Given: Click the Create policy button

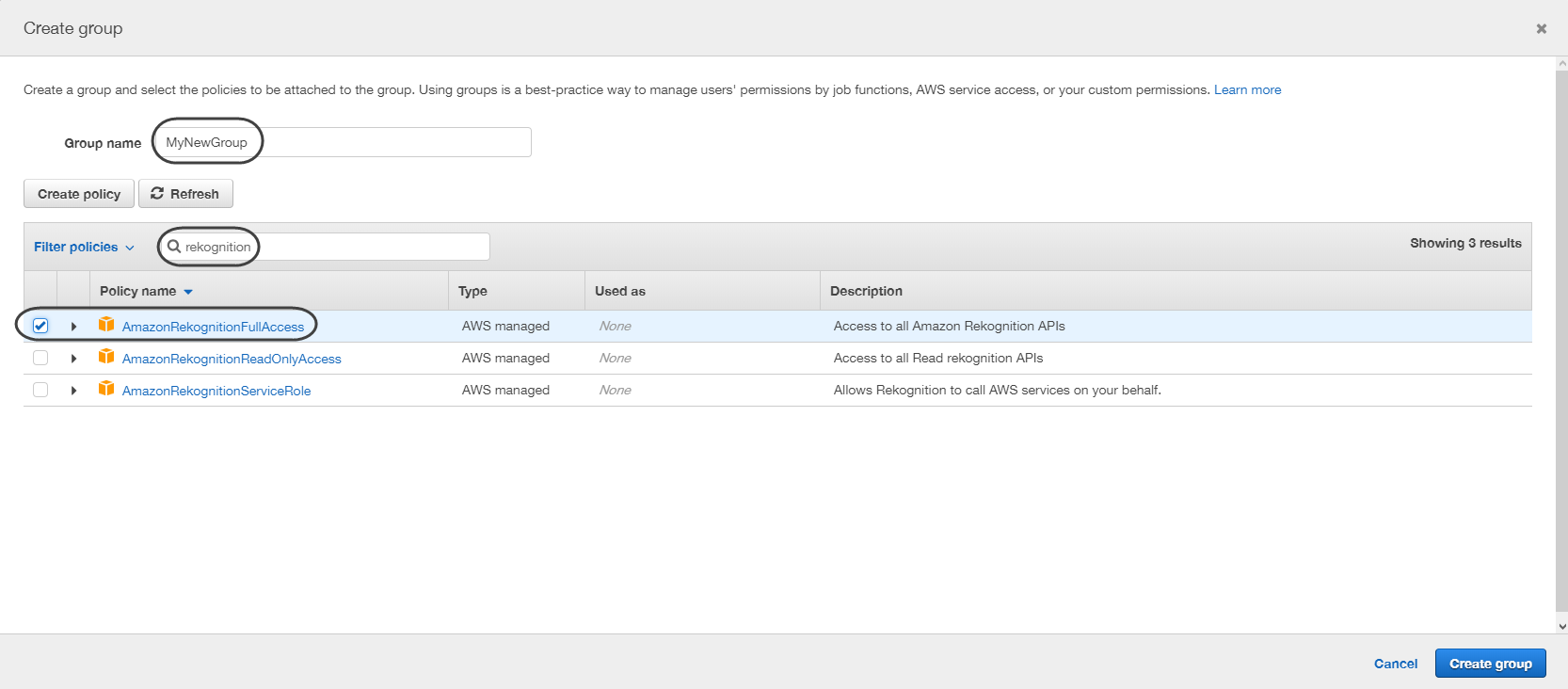Looking at the screenshot, I should click(79, 194).
